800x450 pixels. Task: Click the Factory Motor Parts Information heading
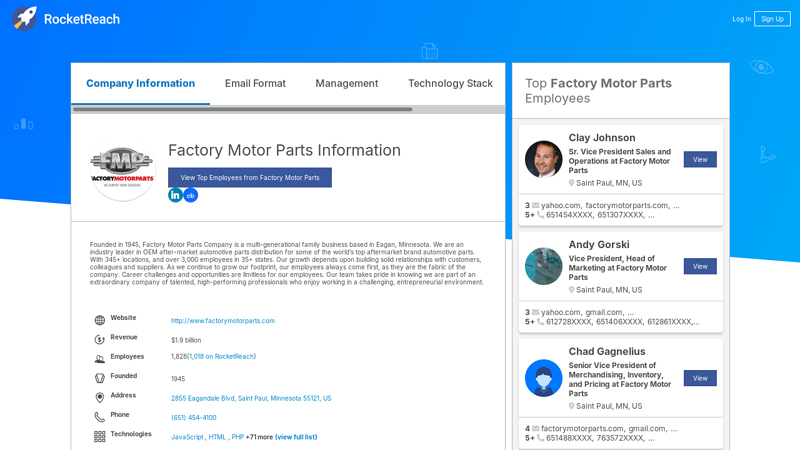pyautogui.click(x=284, y=151)
